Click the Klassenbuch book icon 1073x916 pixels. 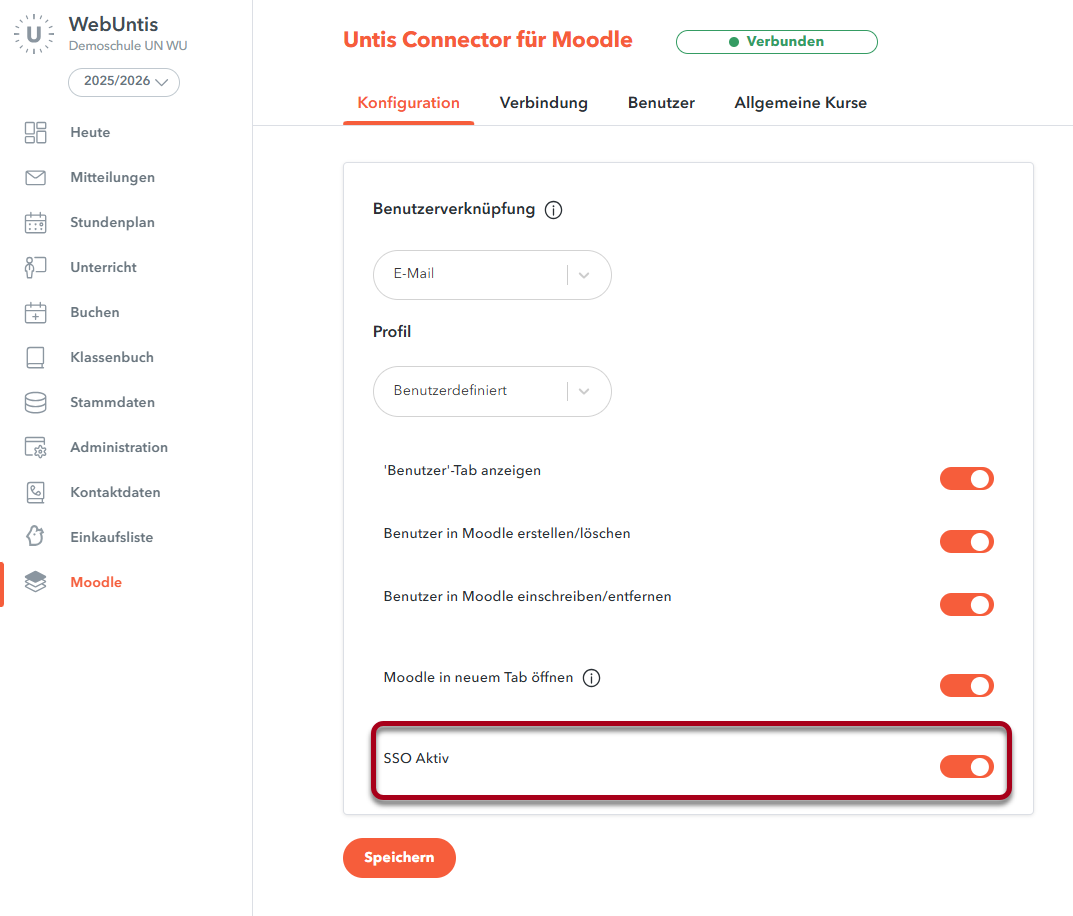(36, 357)
